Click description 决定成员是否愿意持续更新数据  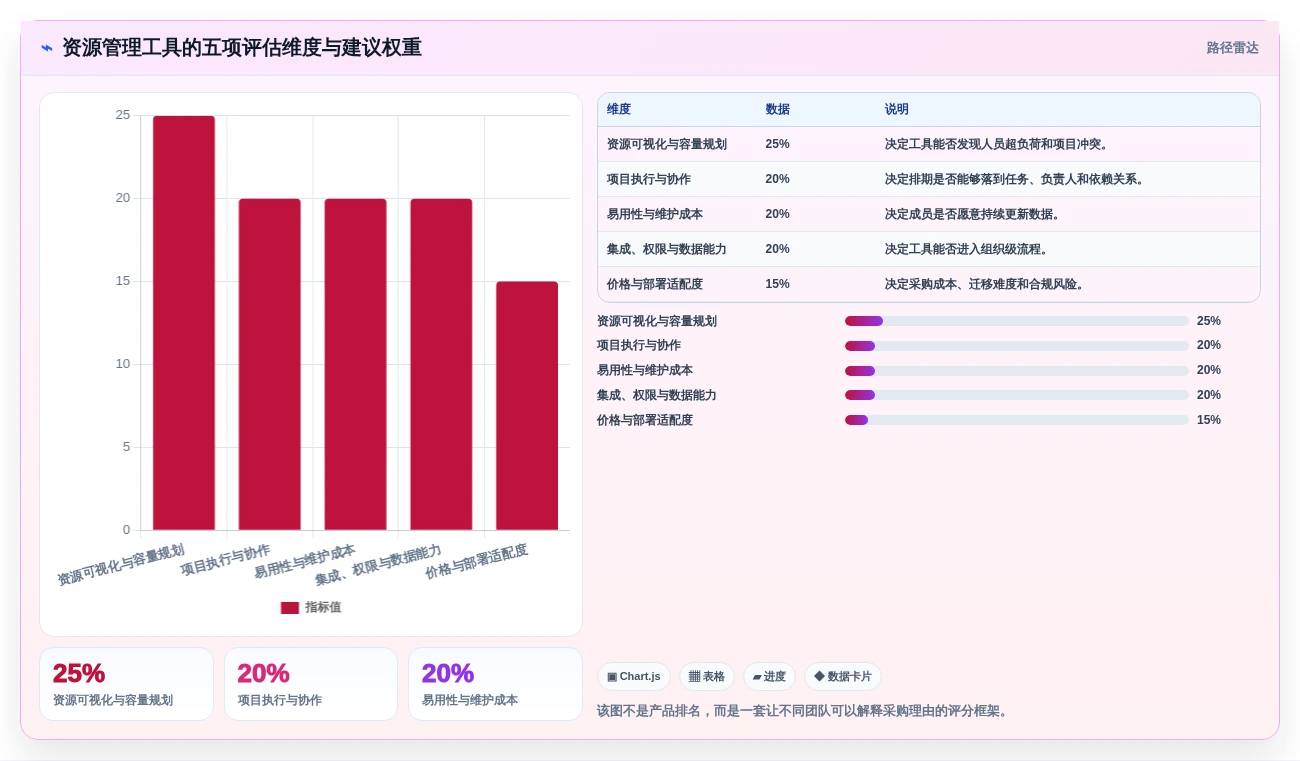coord(974,214)
